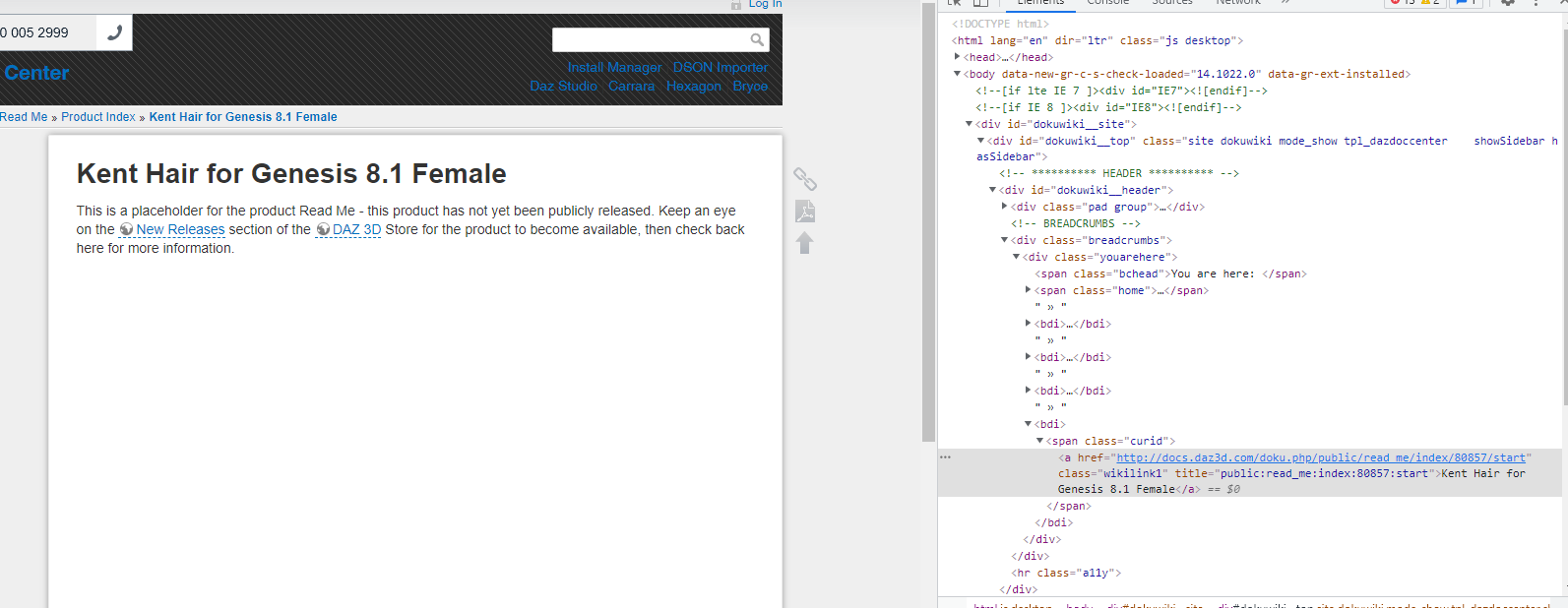The height and width of the screenshot is (608, 1568).
Task: Collapse the div class youarehere node
Action: 1016,257
